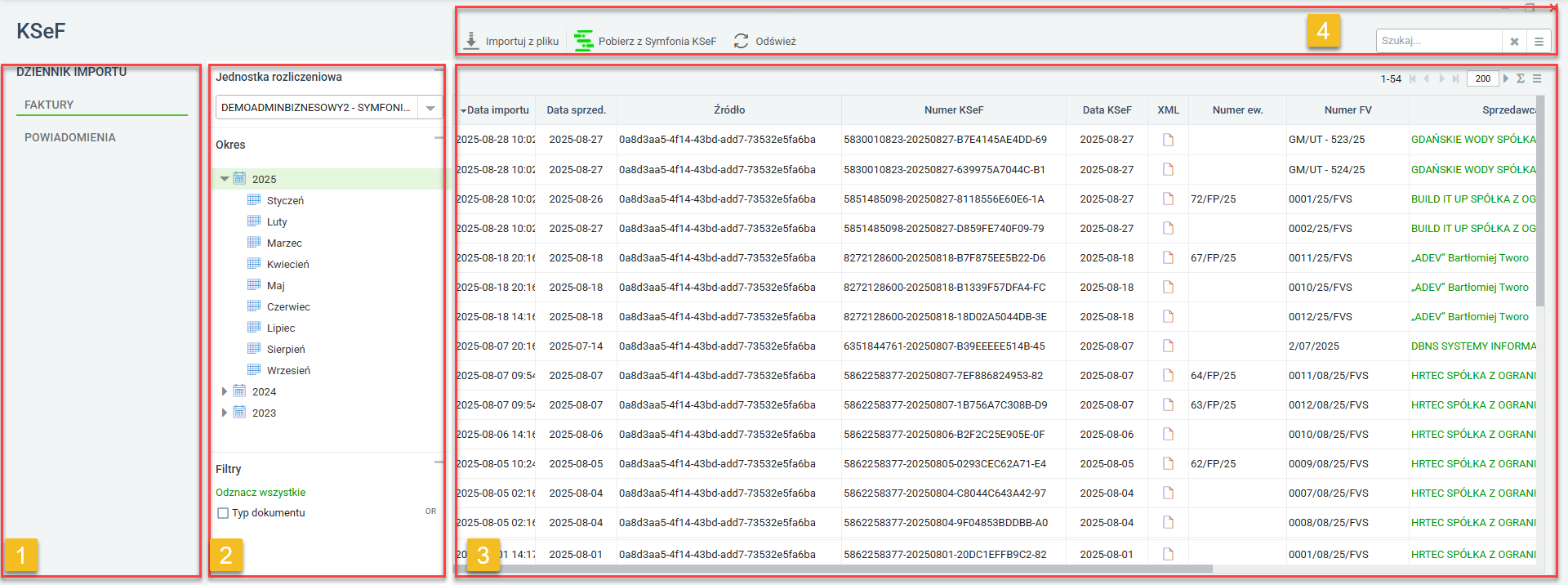Clear the search field with X icon
Screen dimensions: 1568x585
tap(1514, 41)
